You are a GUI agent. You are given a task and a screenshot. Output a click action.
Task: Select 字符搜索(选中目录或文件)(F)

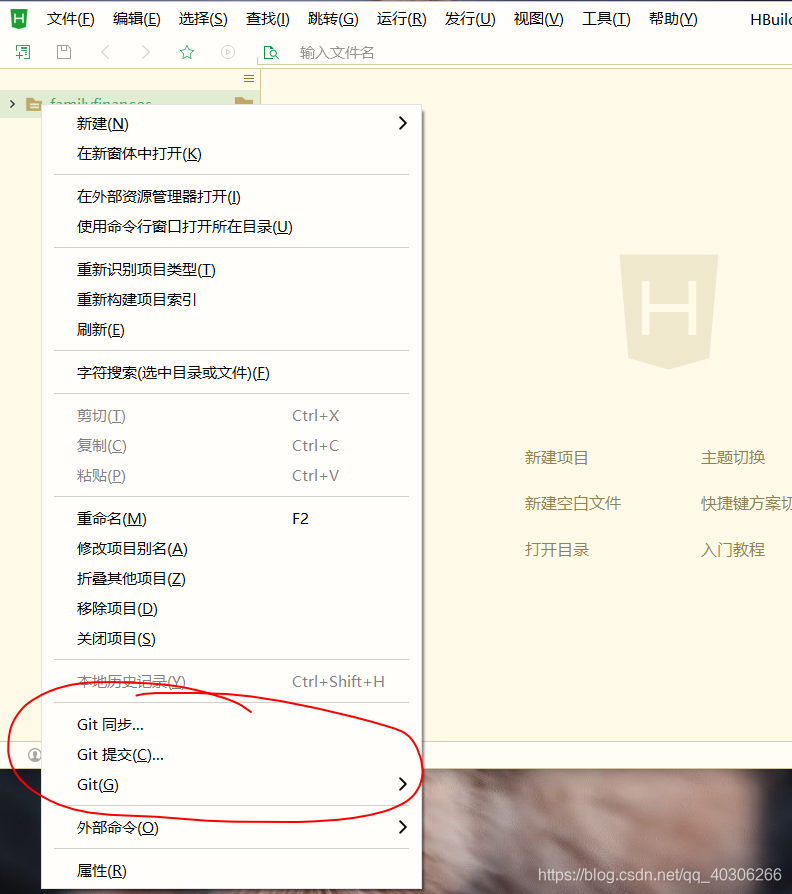(x=231, y=373)
